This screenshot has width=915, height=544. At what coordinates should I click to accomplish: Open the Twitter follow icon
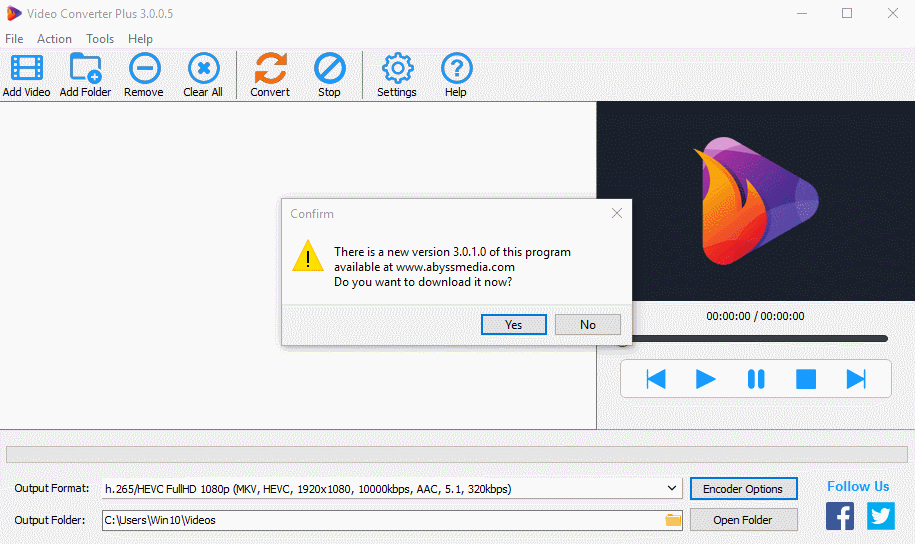(x=881, y=516)
